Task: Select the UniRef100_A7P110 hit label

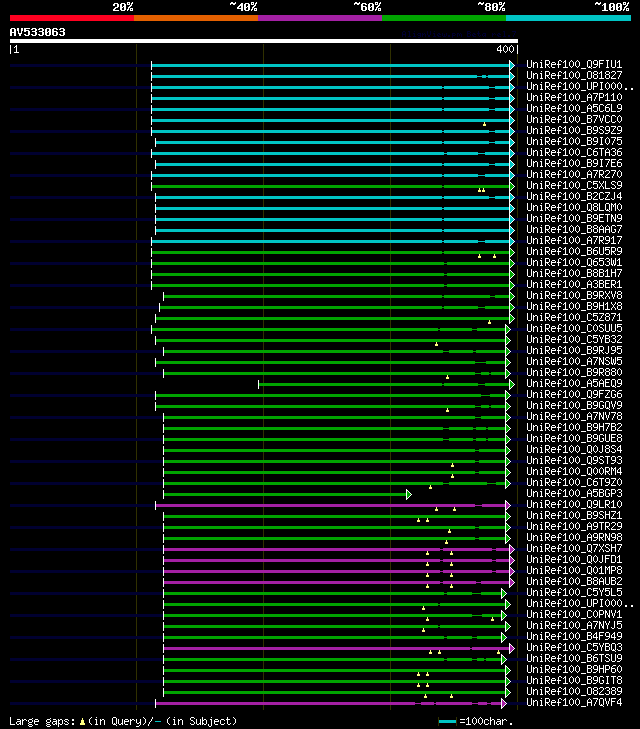Action: (x=574, y=97)
